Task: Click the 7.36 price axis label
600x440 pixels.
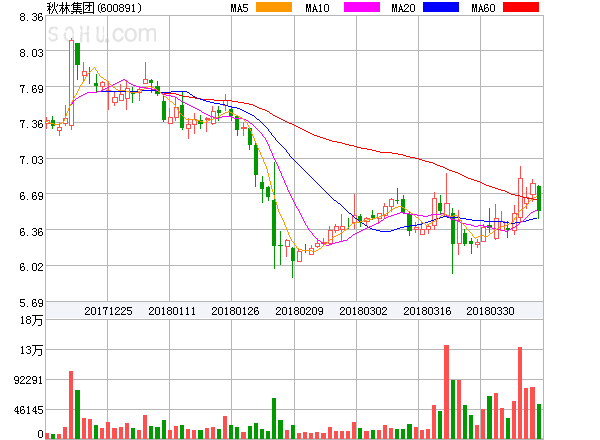Action: (x=31, y=124)
